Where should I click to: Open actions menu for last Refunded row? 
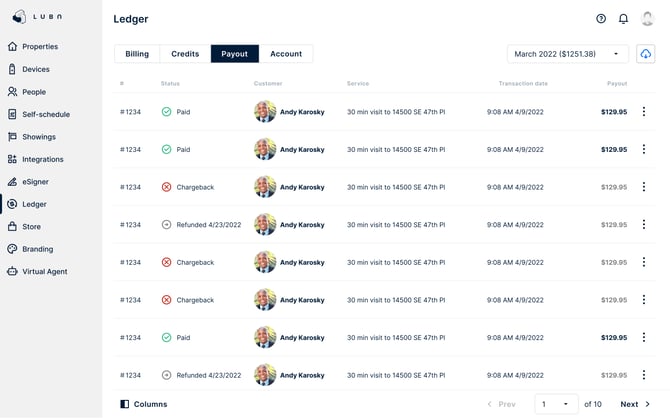click(644, 375)
